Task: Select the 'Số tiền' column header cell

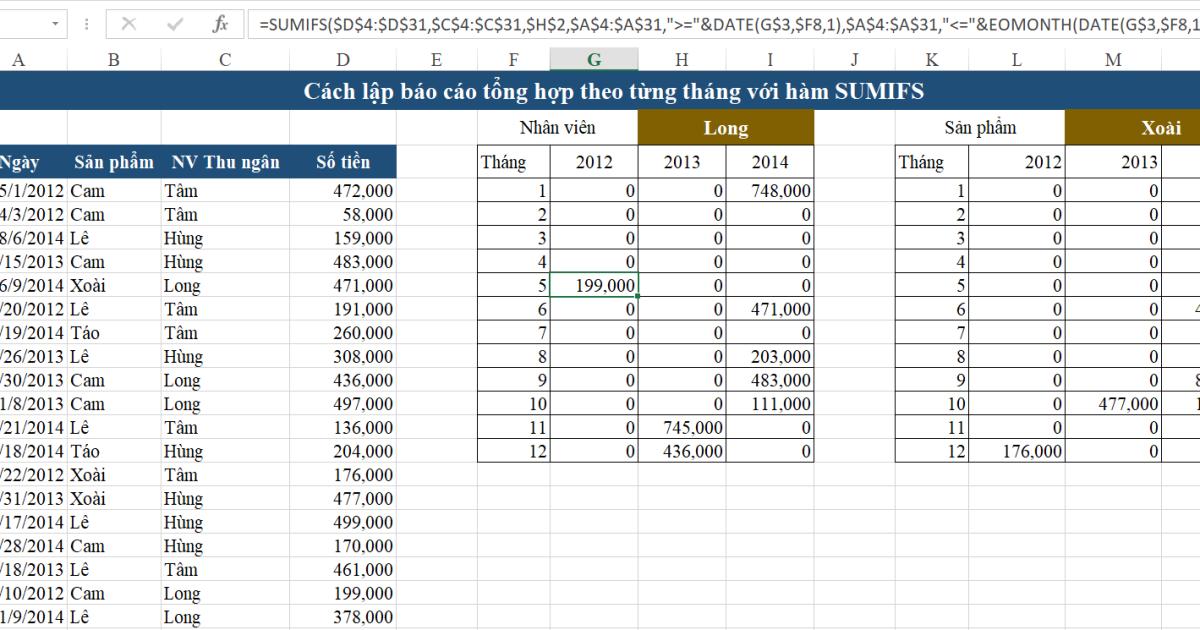Action: coord(343,161)
